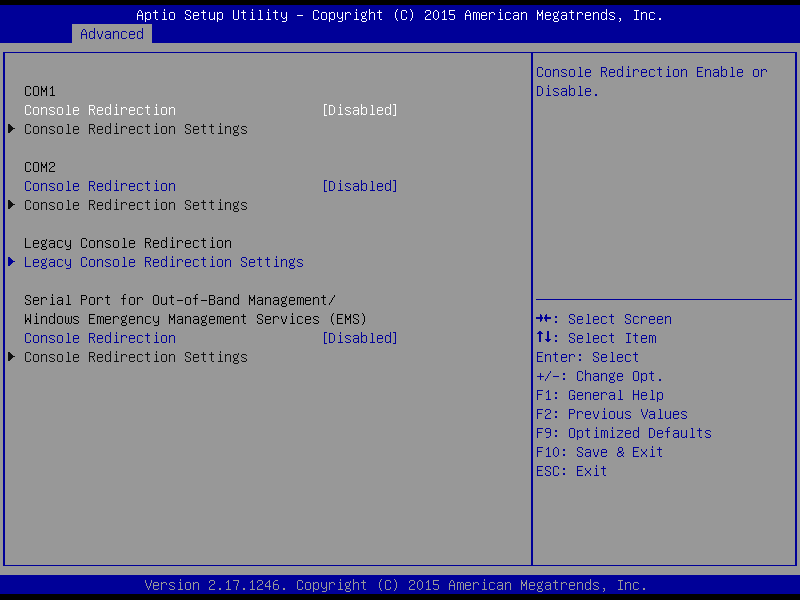The image size is (800, 600).
Task: Open the EMS Console Redirection Settings submenu
Action: pos(135,357)
